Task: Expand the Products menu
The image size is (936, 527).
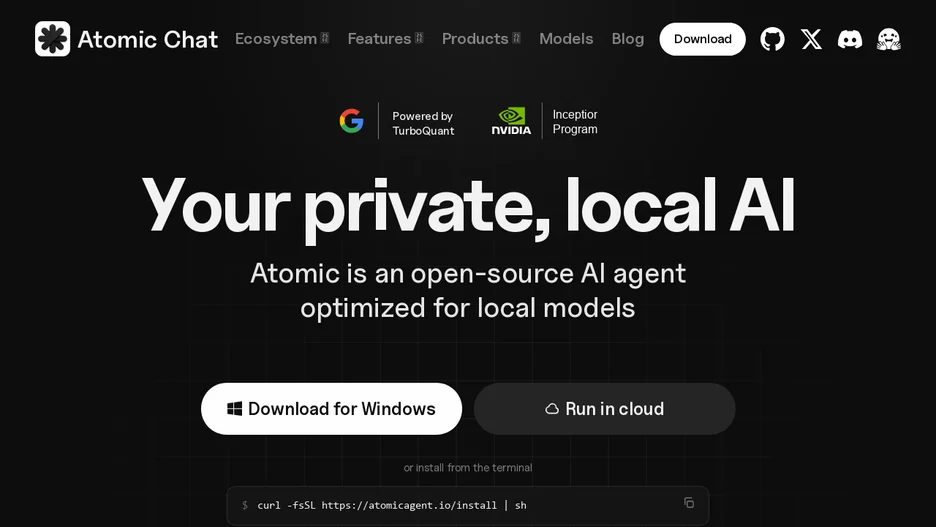Action: point(481,39)
